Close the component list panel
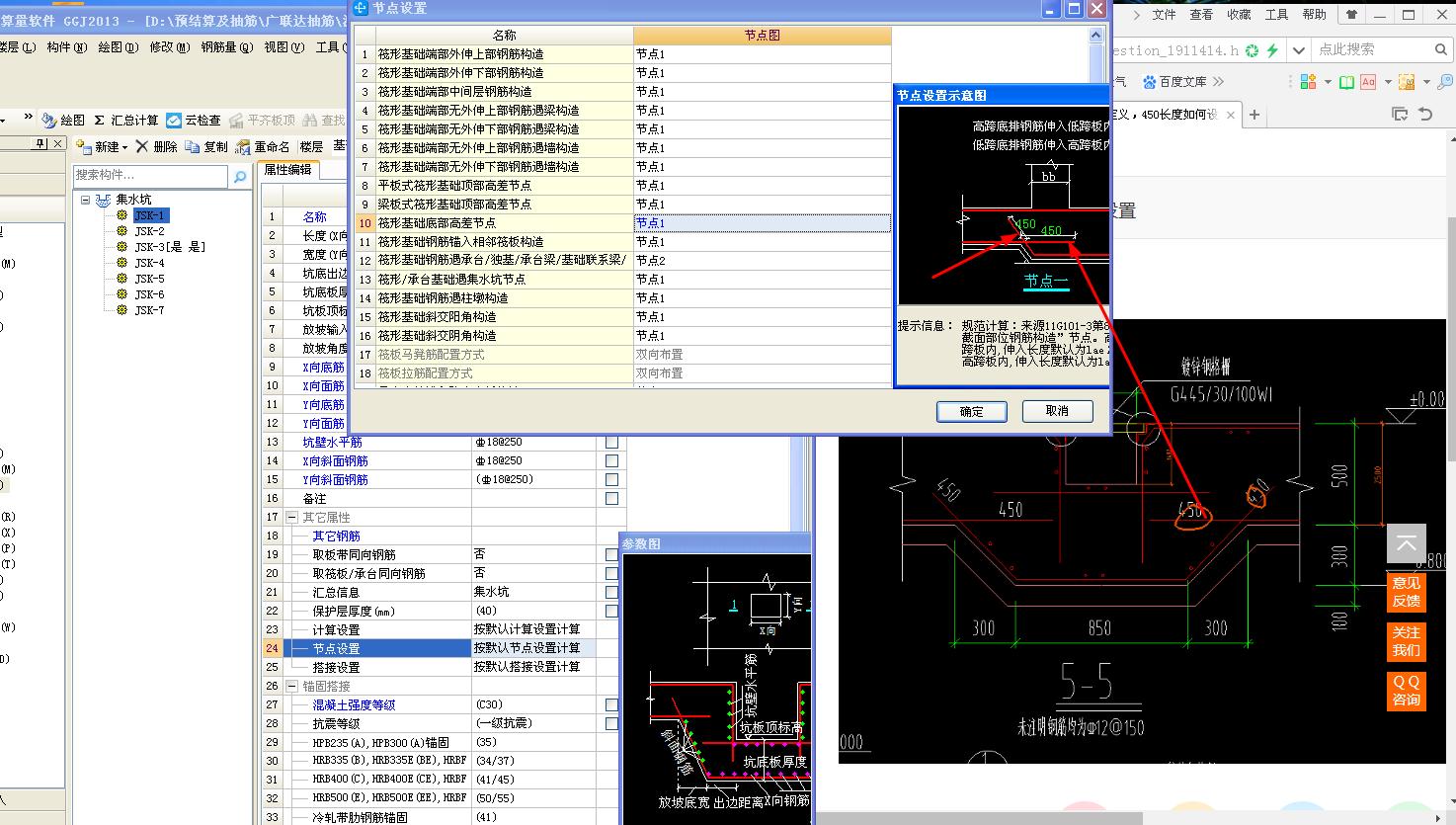Screen dimensions: 1456x825 point(56,144)
